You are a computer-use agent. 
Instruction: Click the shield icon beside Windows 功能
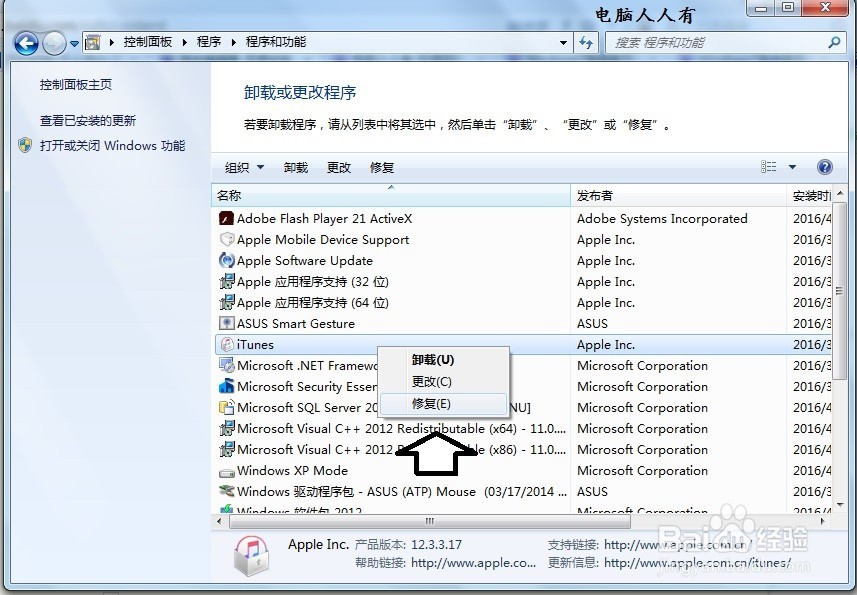(x=25, y=145)
